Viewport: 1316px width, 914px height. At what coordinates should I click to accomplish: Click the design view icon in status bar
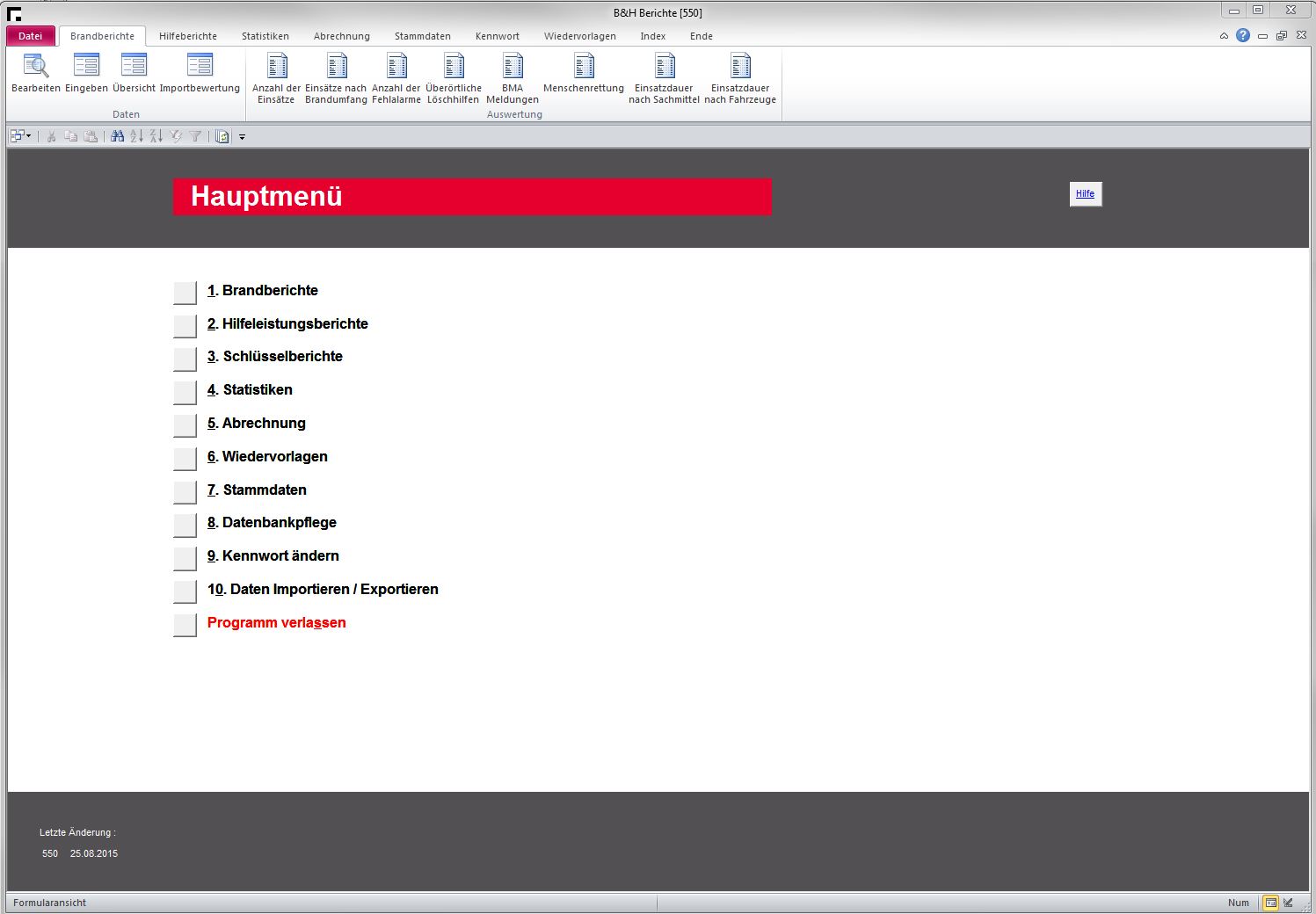1289,903
